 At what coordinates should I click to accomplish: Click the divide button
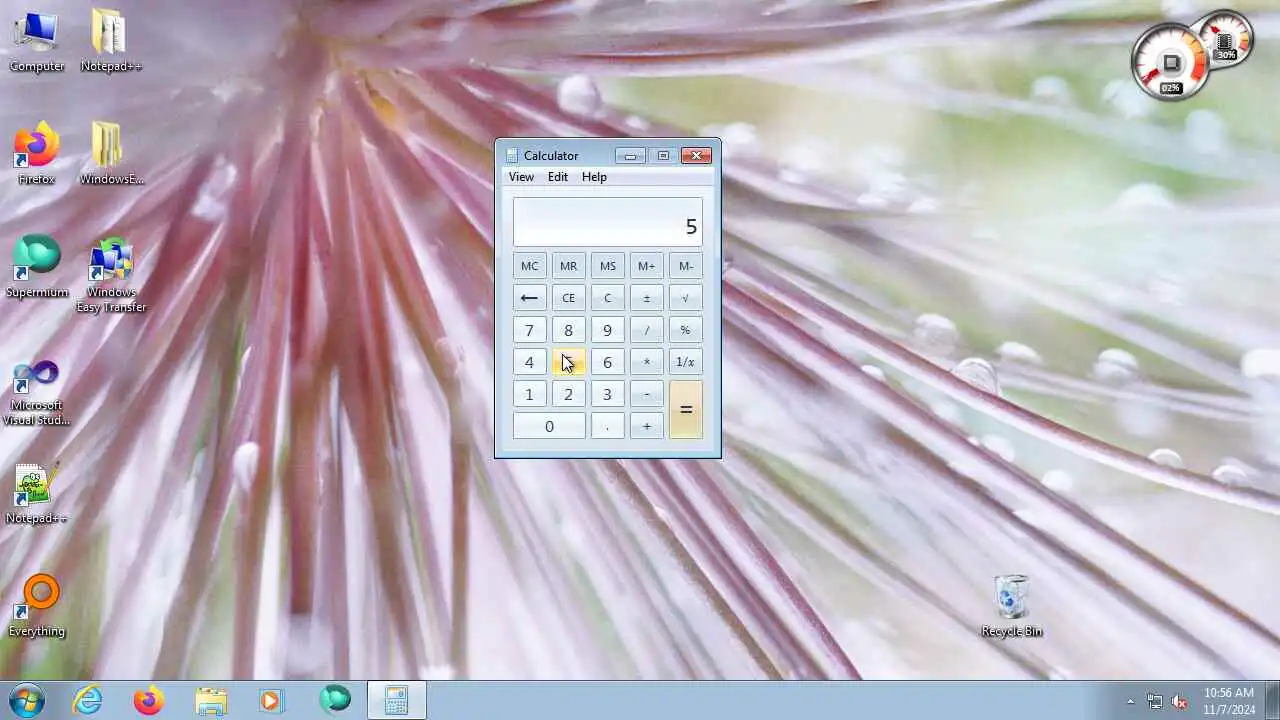click(646, 330)
